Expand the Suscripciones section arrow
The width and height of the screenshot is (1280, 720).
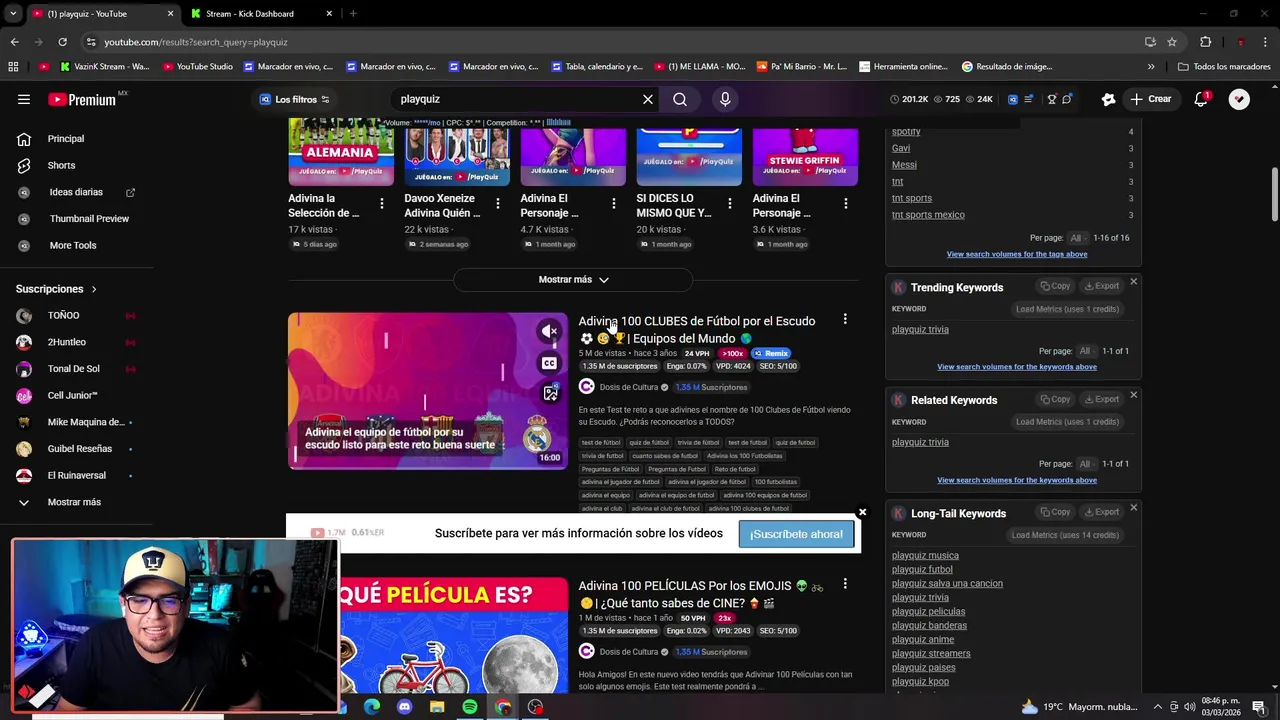(x=94, y=289)
